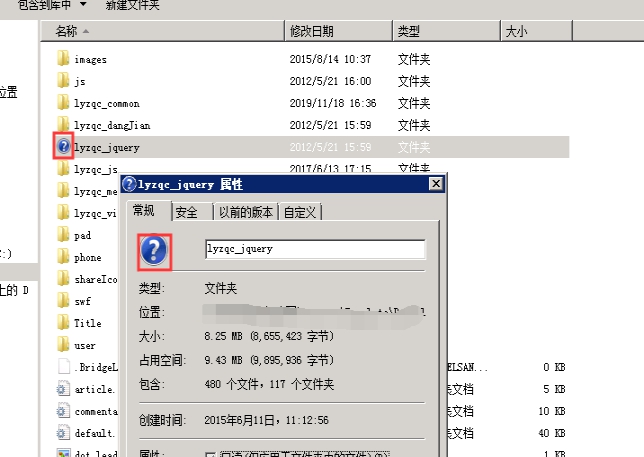Select the swf folder icon
Viewport: 644px width, 457px height.
click(x=63, y=301)
